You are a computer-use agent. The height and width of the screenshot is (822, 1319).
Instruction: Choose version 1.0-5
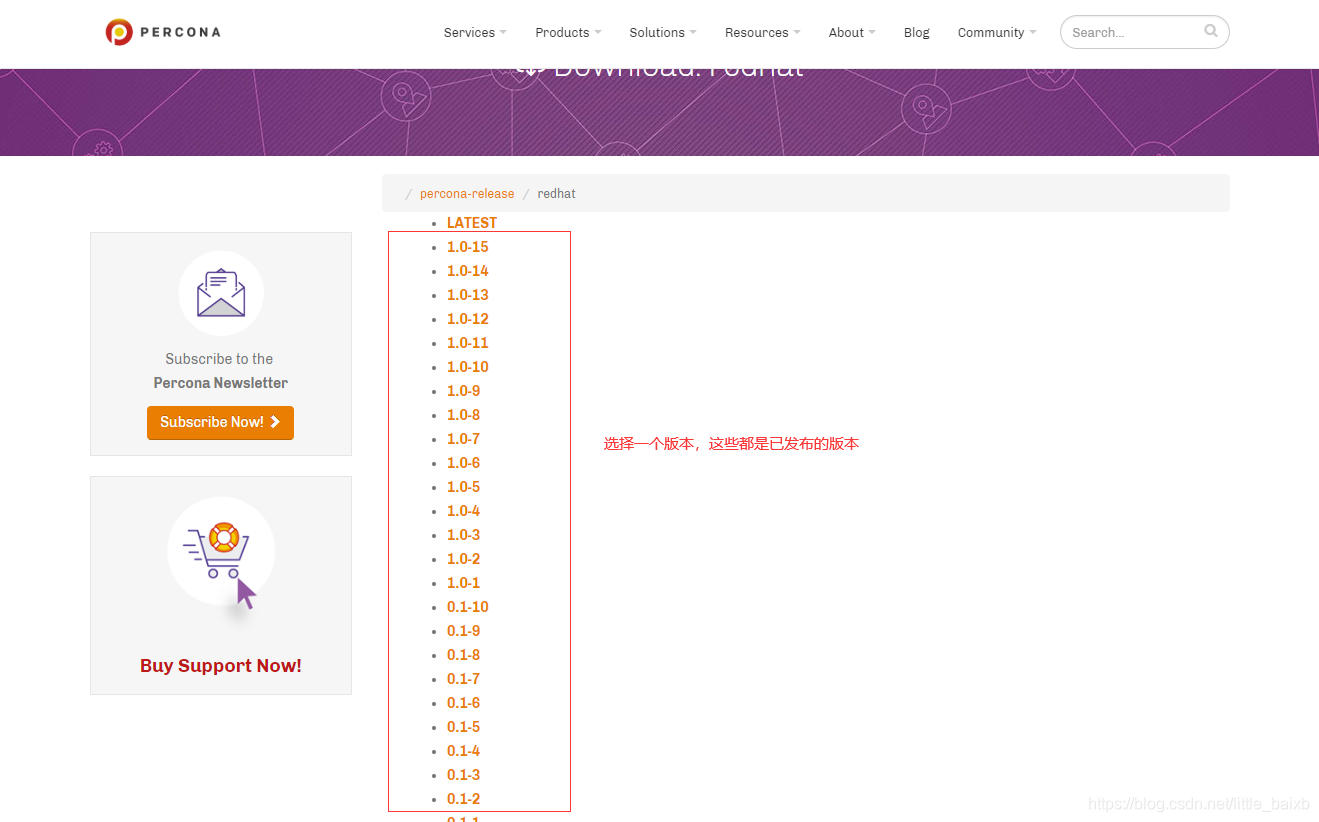tap(464, 487)
